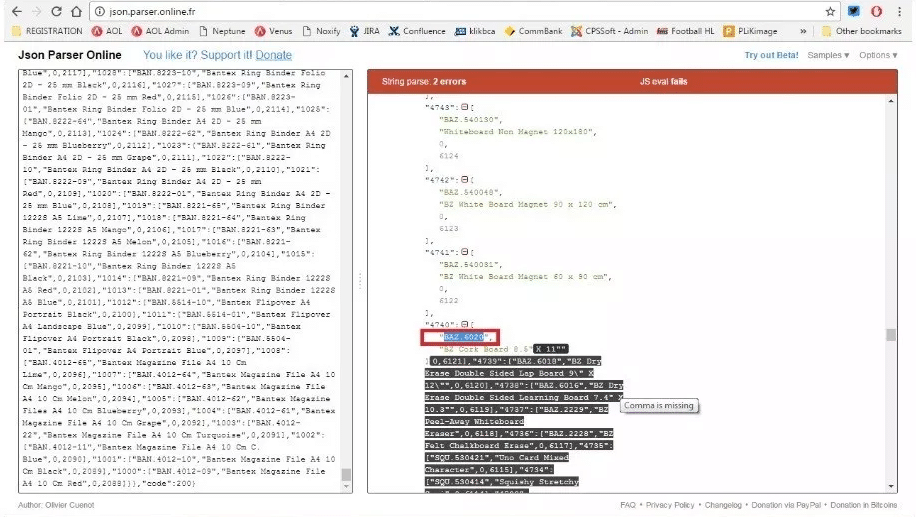Reload the page with refresh icon
916x517 pixels.
pos(55,11)
